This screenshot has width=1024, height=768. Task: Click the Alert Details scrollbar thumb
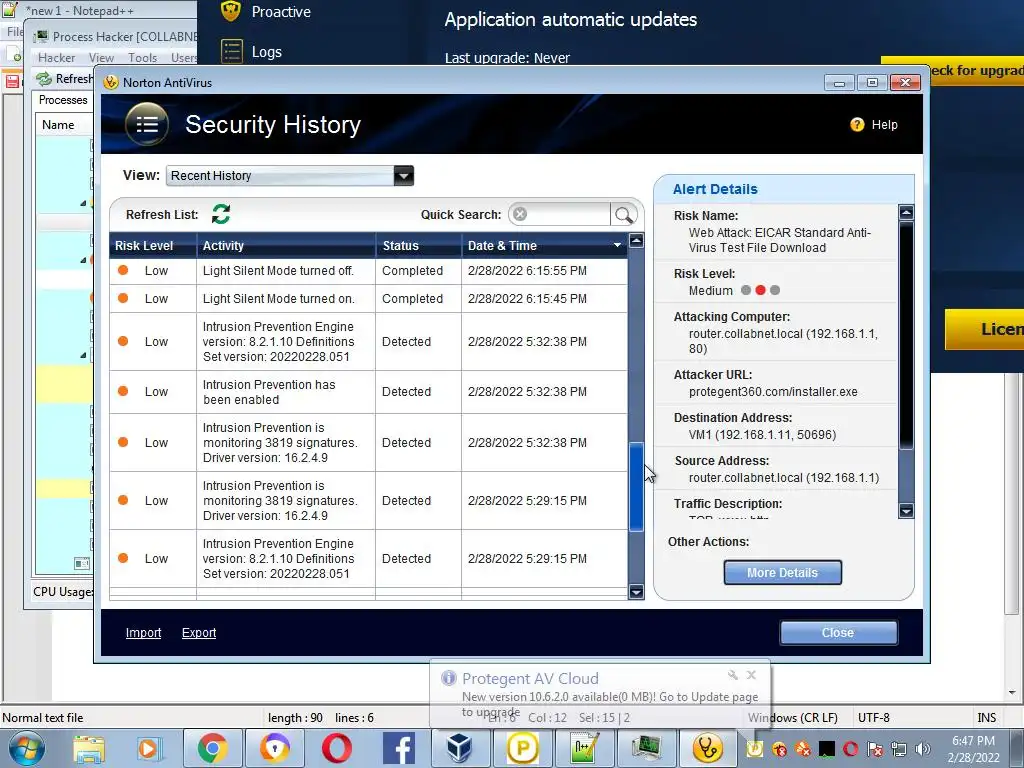click(x=906, y=335)
